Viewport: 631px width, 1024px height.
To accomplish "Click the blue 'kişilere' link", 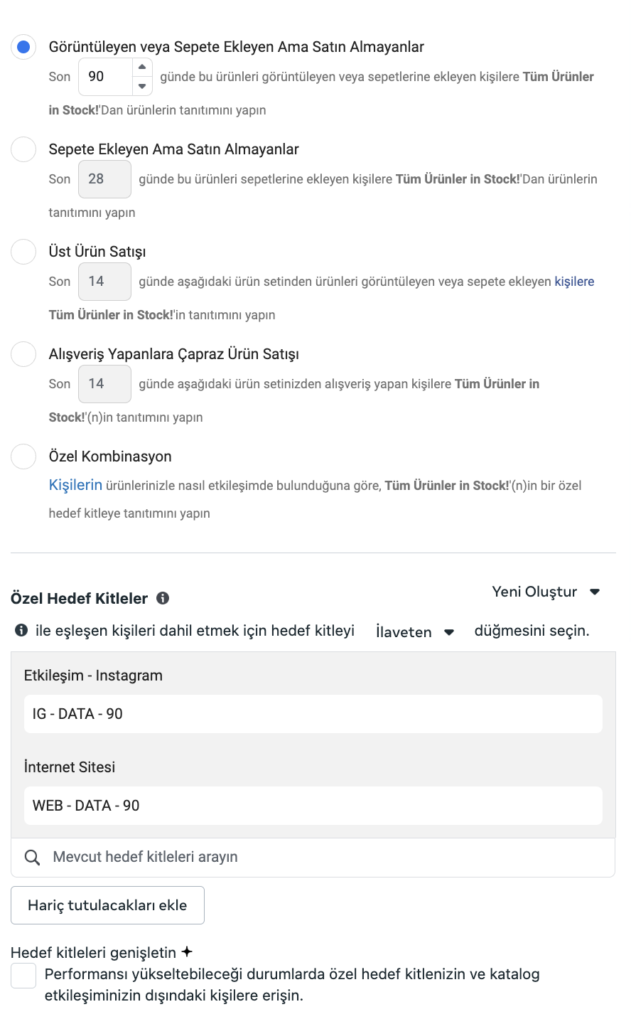I will click(574, 282).
